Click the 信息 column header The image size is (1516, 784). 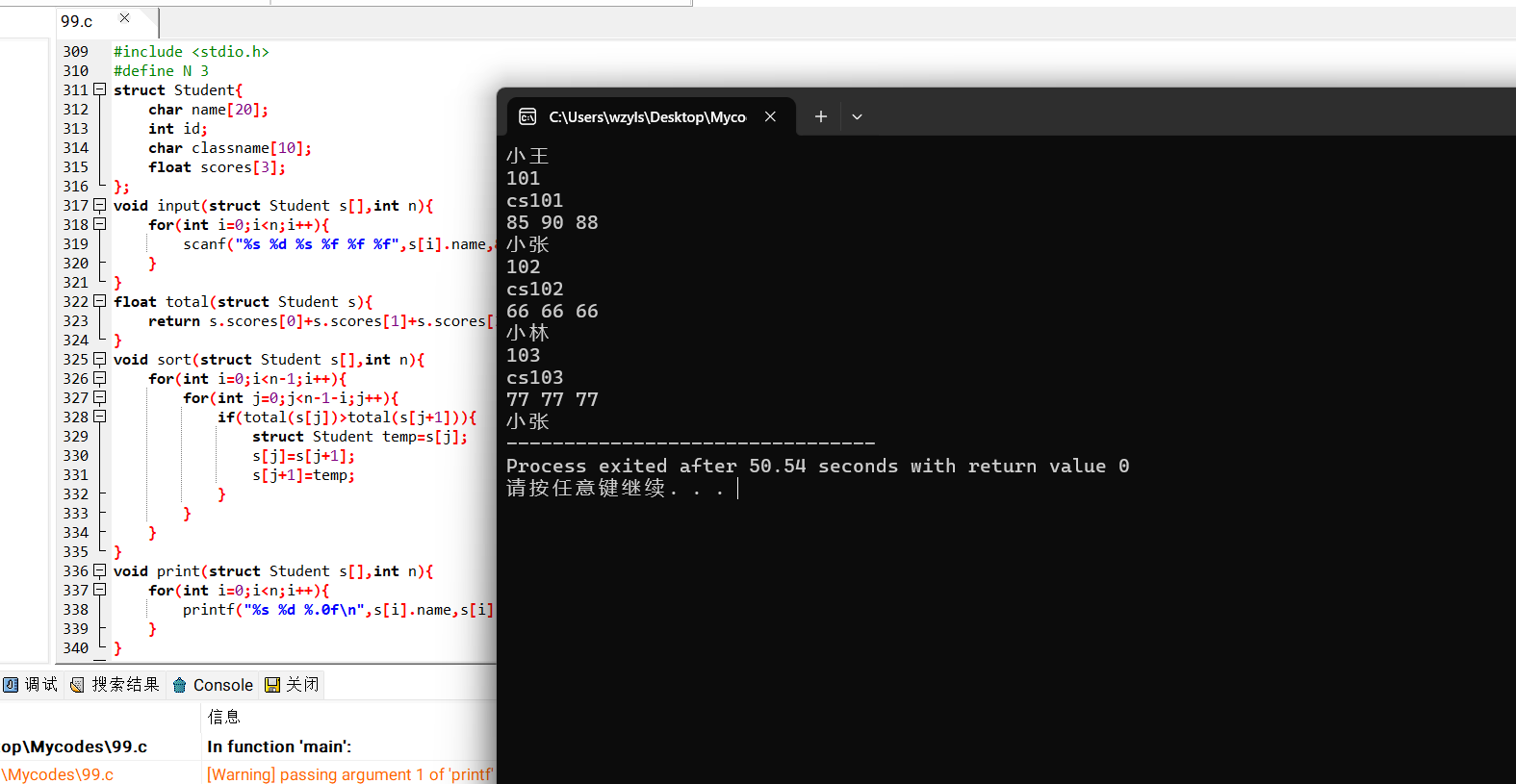(223, 717)
